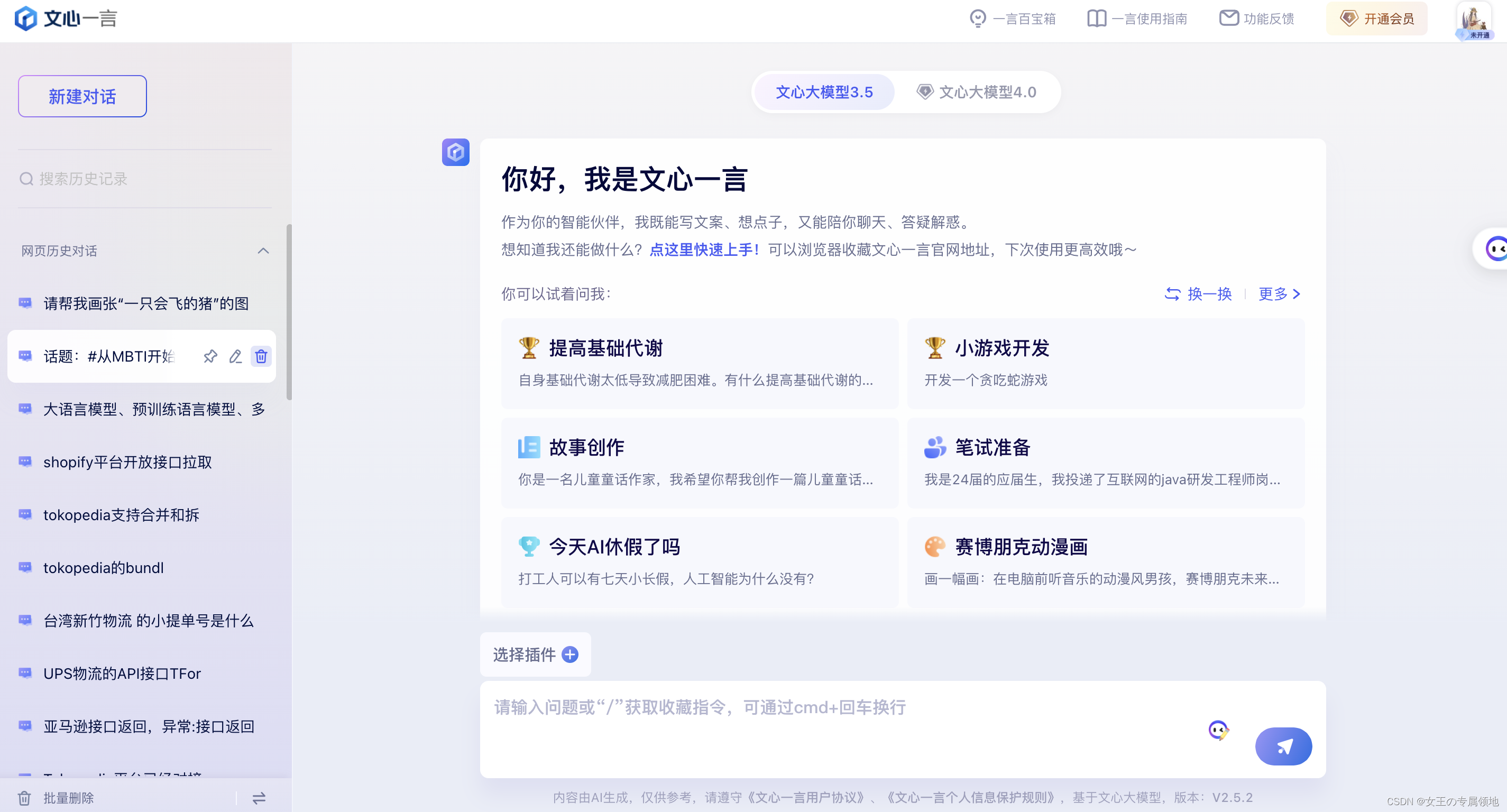Click the sidebar vertical scrollbar

click(x=288, y=312)
